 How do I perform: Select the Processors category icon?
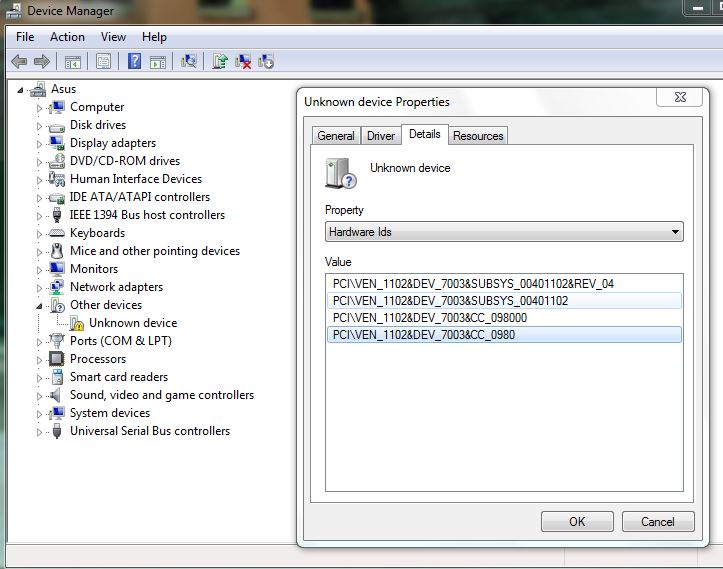click(57, 359)
